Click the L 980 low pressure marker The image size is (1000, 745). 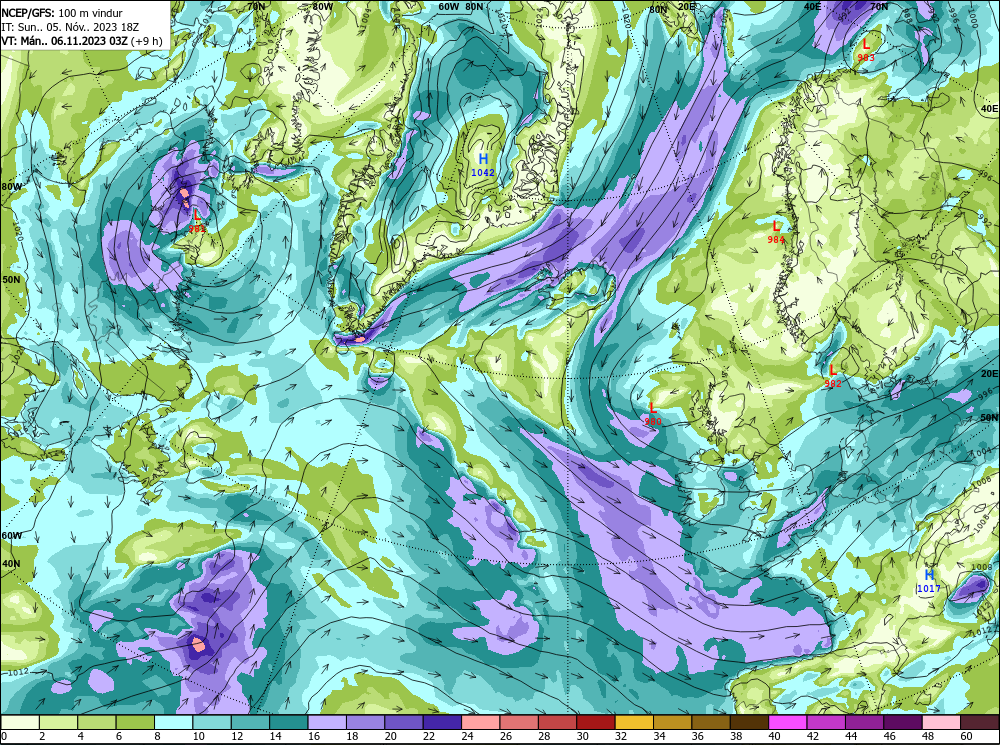point(652,413)
